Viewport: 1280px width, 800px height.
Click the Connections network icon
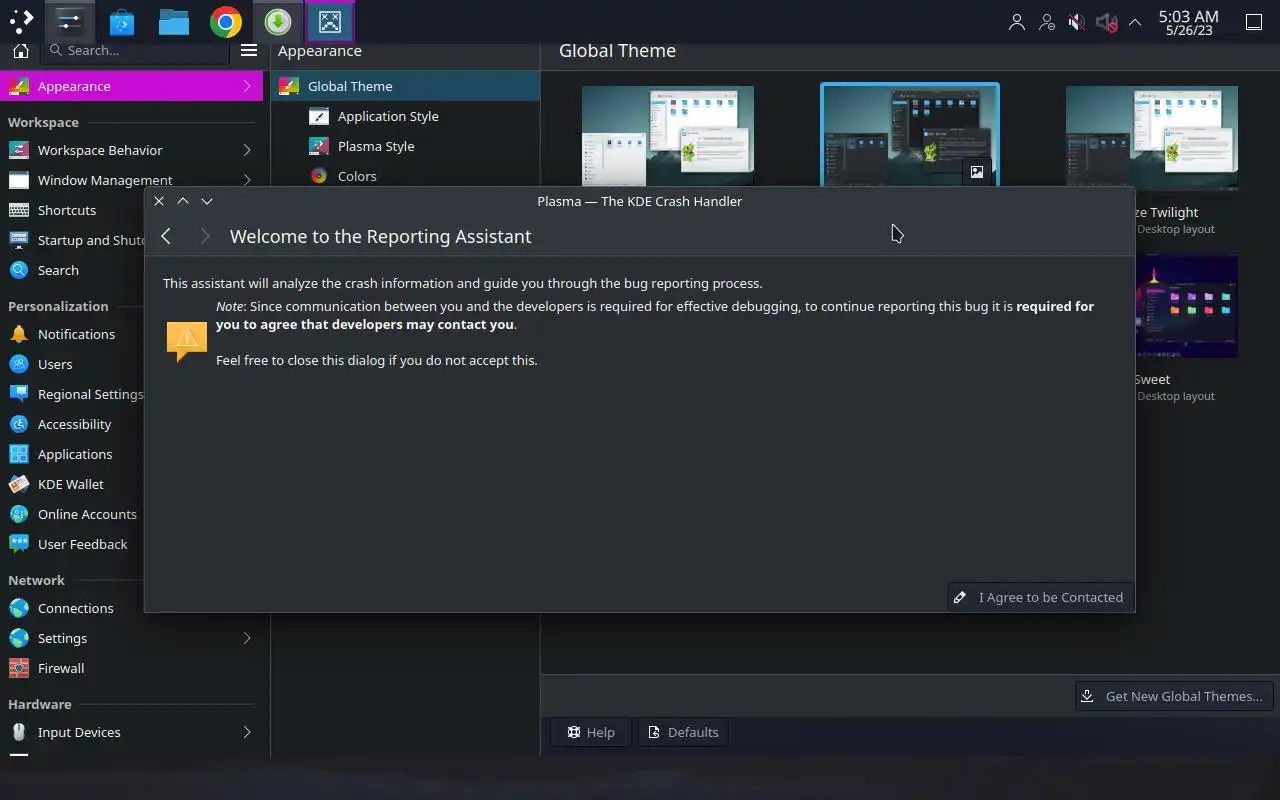point(18,608)
